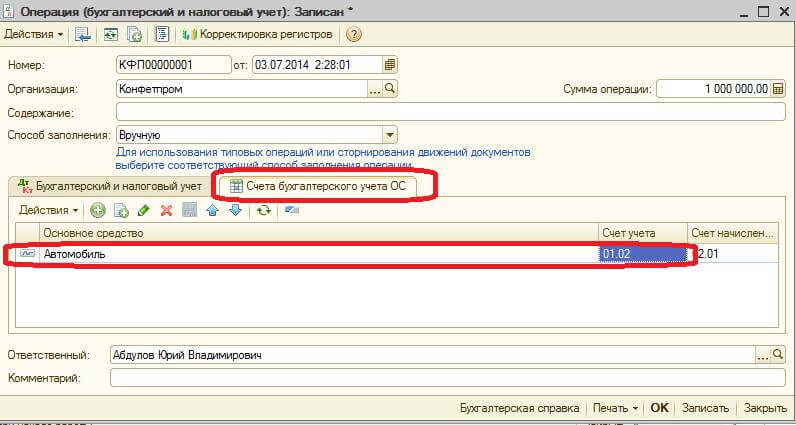Screen dimensions: 796x425
Task: Select Счета бухгалтерского учета ОС tab
Action: click(324, 186)
